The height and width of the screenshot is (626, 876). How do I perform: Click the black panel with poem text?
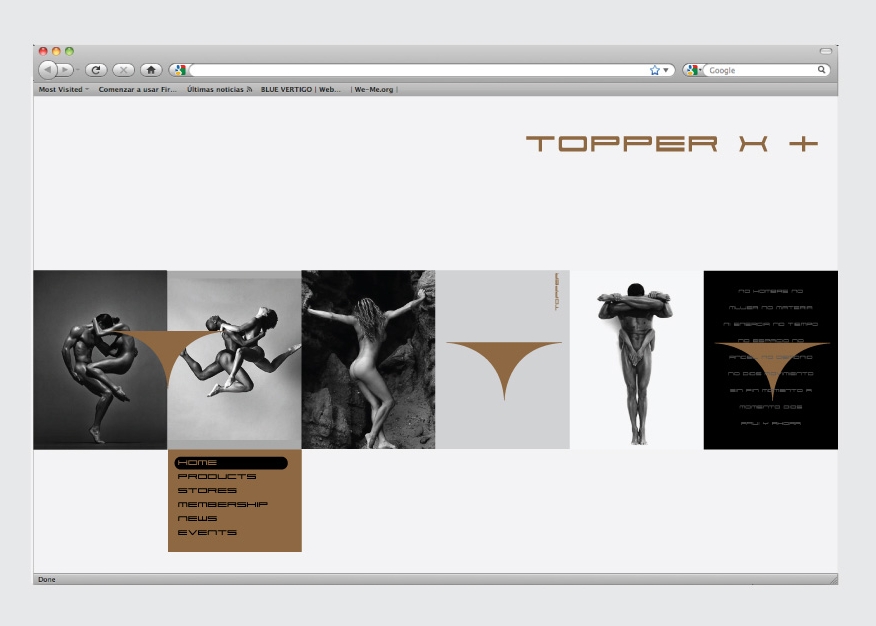pyautogui.click(x=770, y=360)
